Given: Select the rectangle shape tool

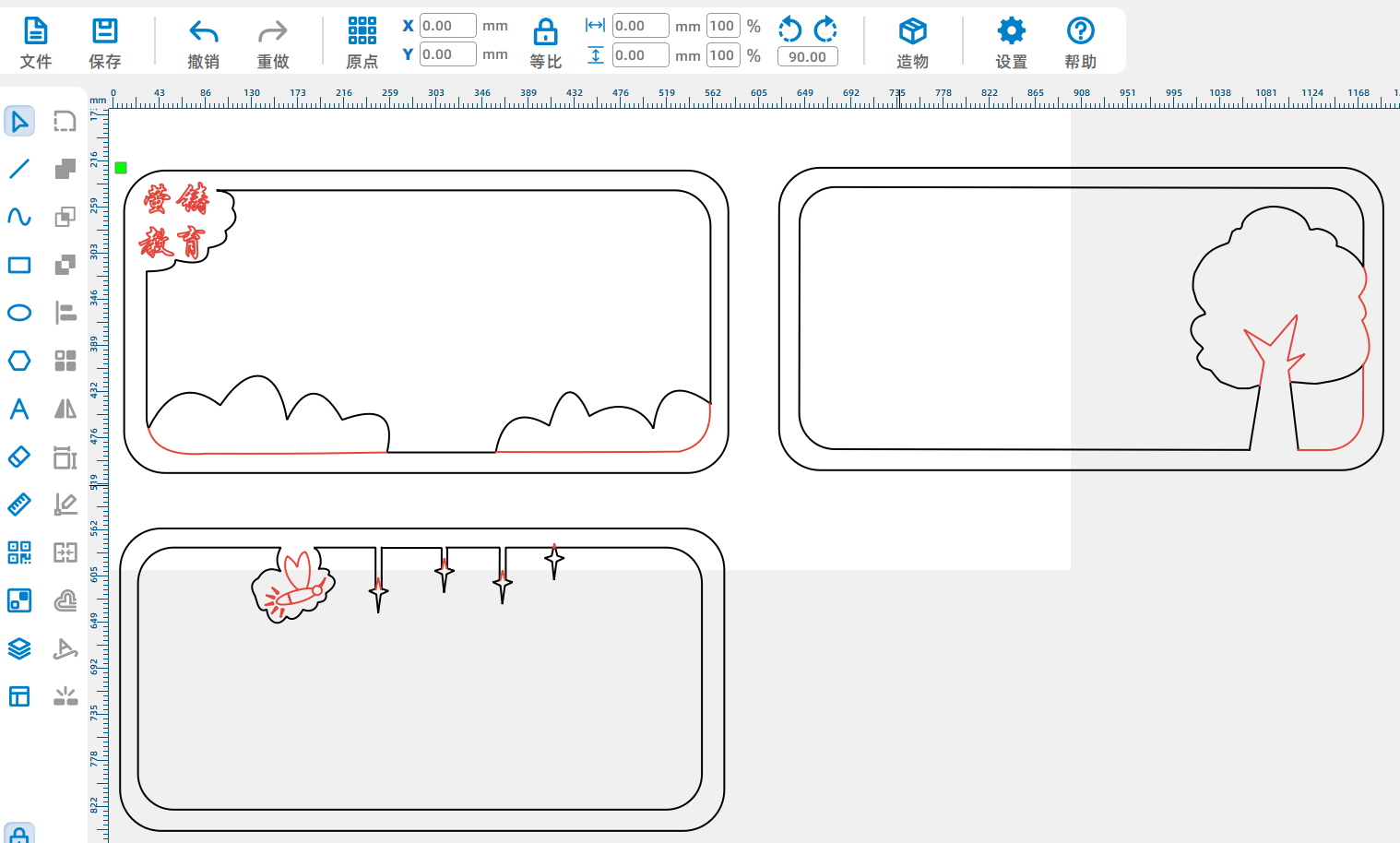Looking at the screenshot, I should point(19,265).
